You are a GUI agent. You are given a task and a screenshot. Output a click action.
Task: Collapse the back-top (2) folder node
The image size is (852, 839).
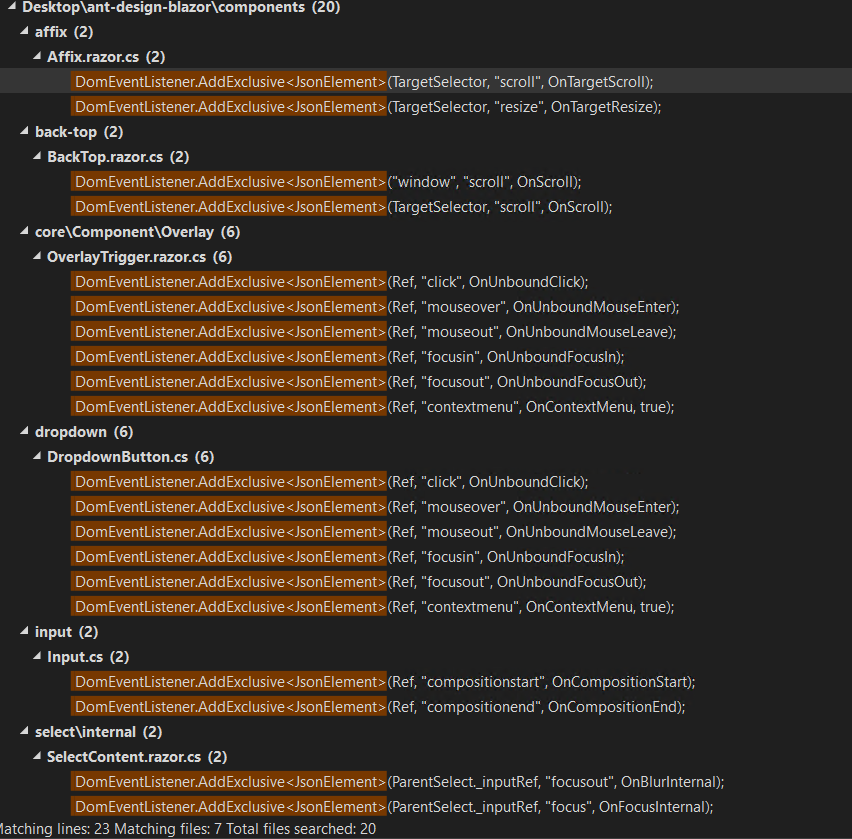coord(24,131)
